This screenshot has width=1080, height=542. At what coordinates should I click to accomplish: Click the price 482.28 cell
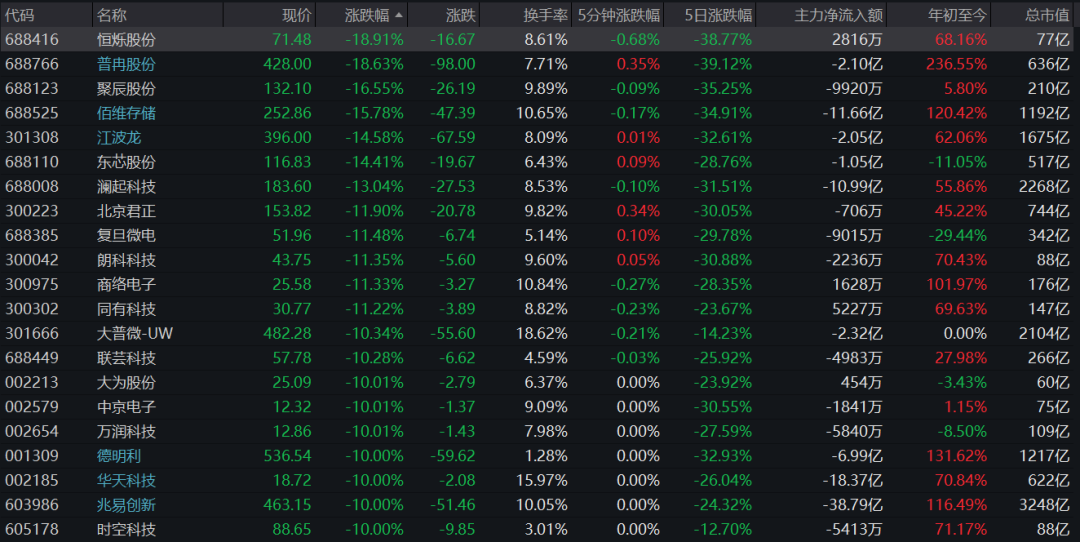click(x=287, y=333)
